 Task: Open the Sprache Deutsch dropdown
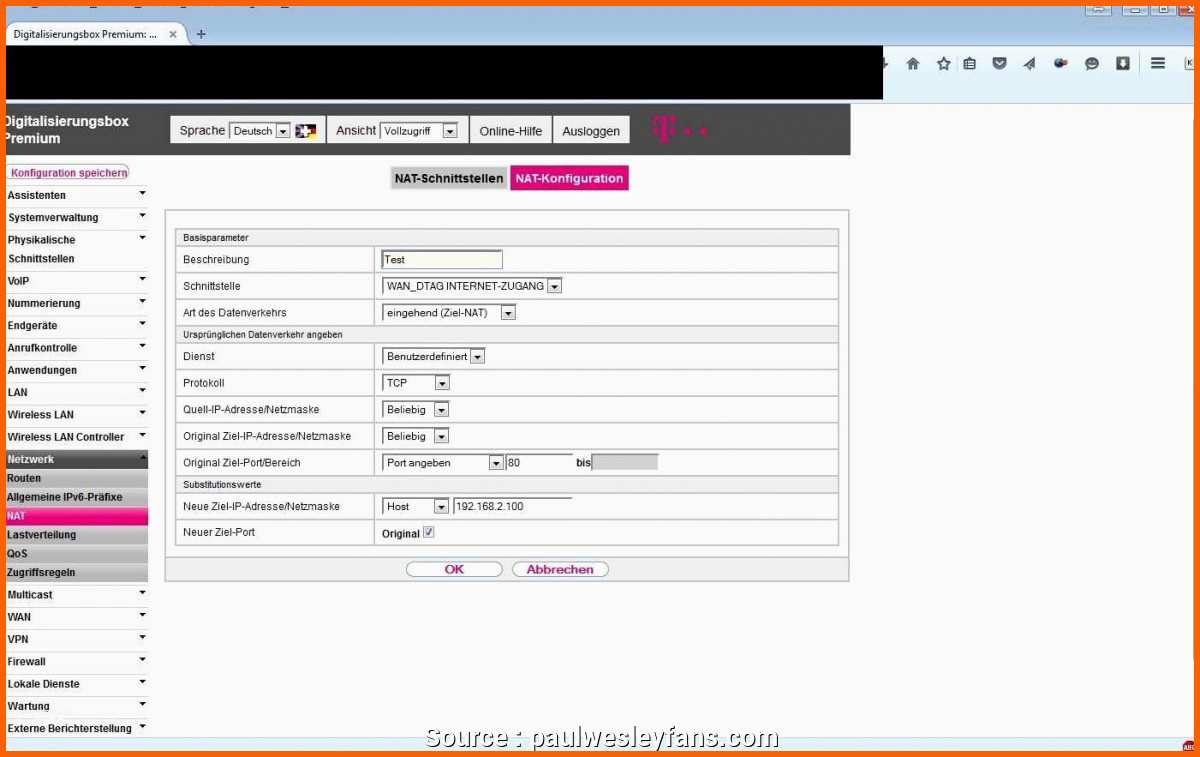tap(259, 131)
